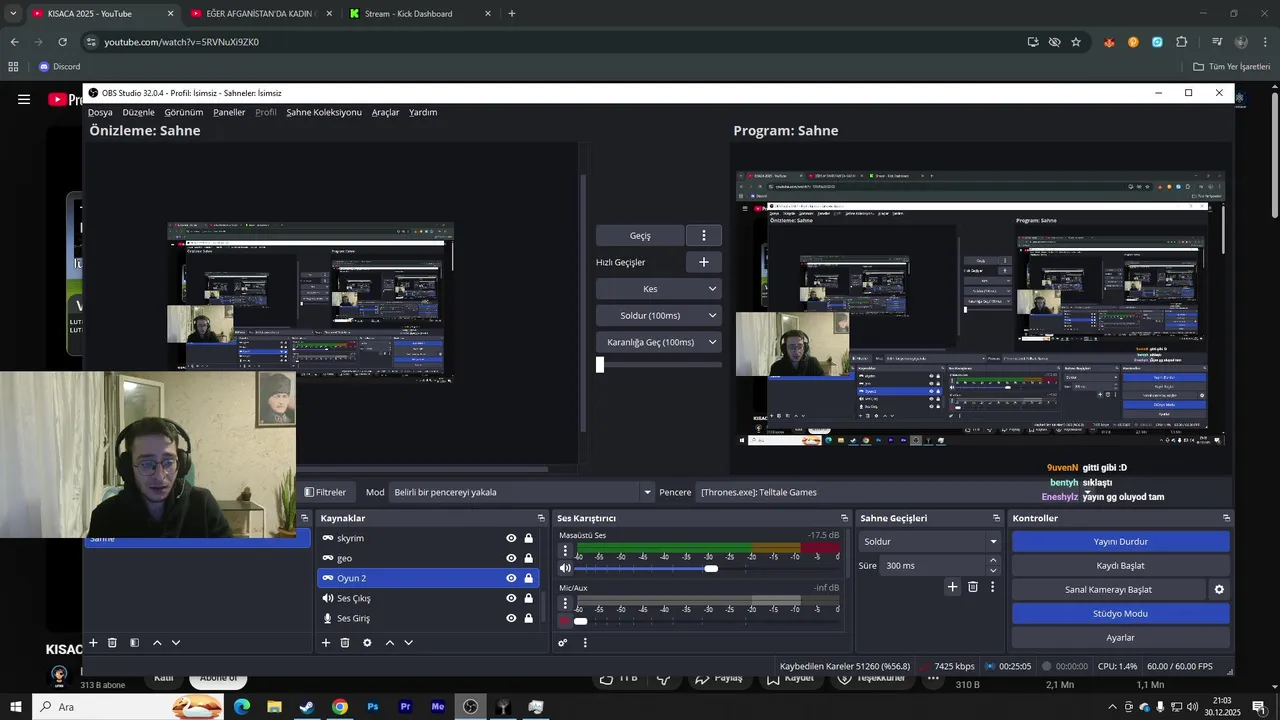Remove the scene transition with the trash icon
Screen dimensions: 1280x720
click(972, 587)
